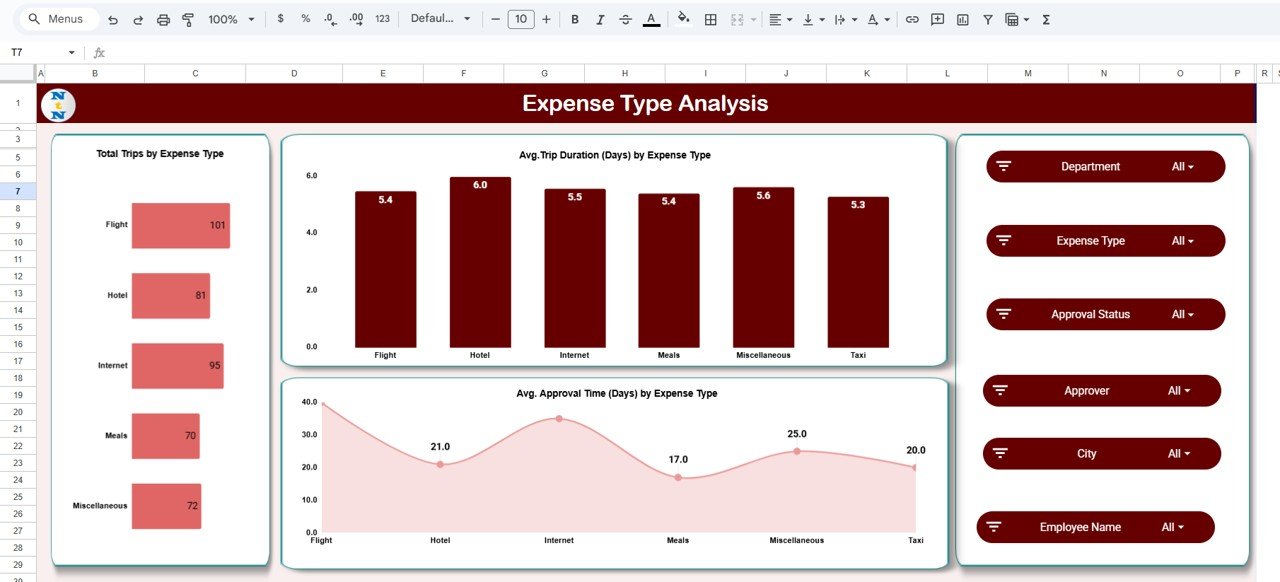Screen dimensions: 1280x582
Task: Toggle bold formatting
Action: click(x=574, y=18)
